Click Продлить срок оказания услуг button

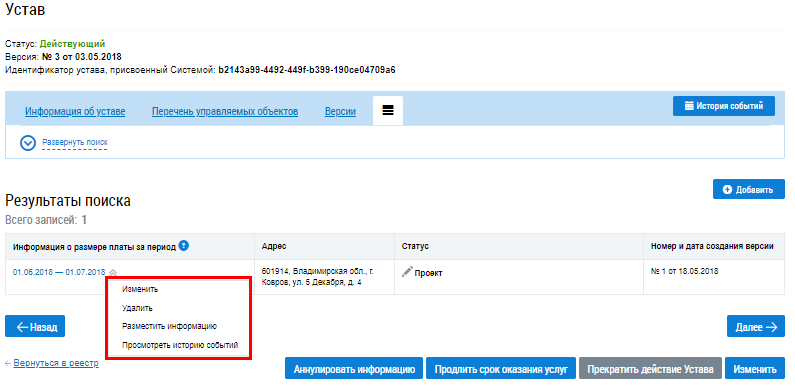(501, 368)
